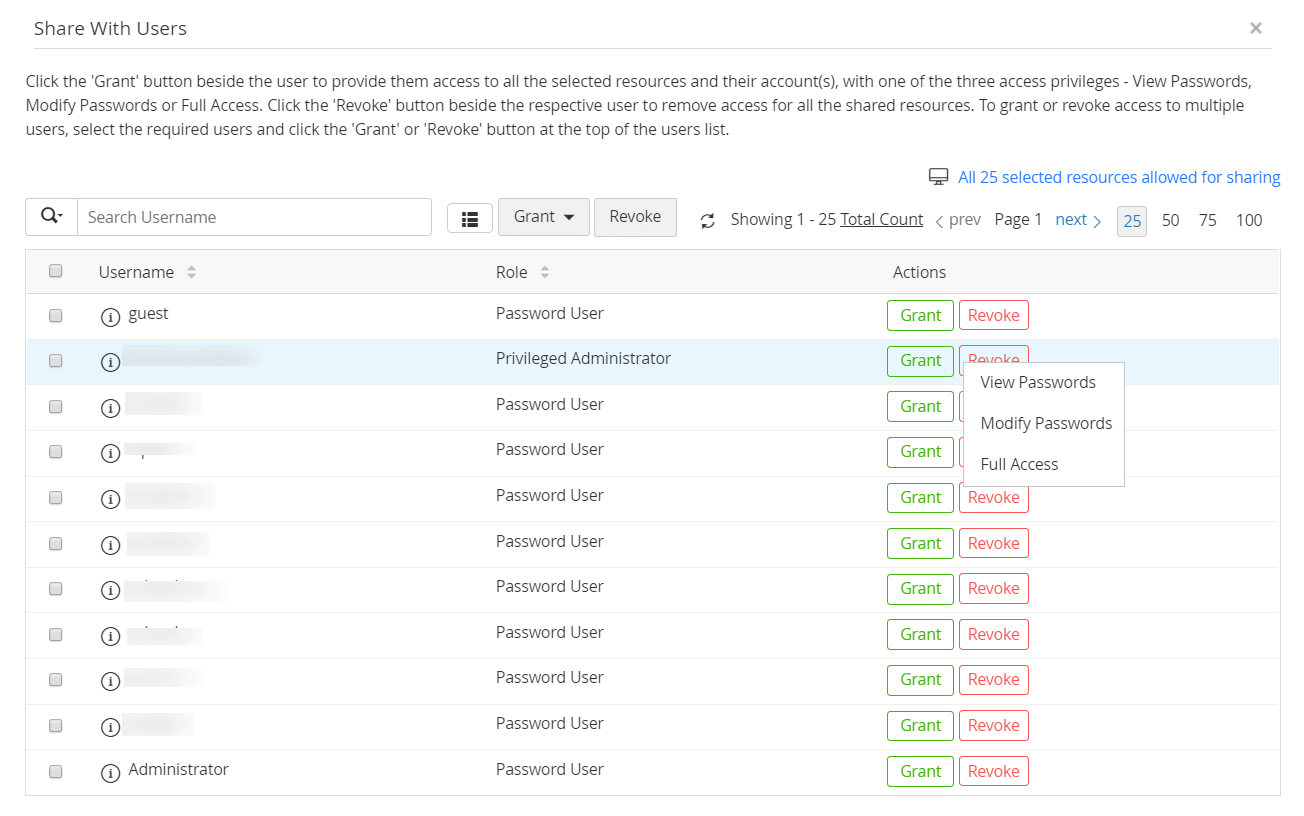Screen dimensions: 1304x816
Task: Open the column chooser list icon
Action: (470, 218)
